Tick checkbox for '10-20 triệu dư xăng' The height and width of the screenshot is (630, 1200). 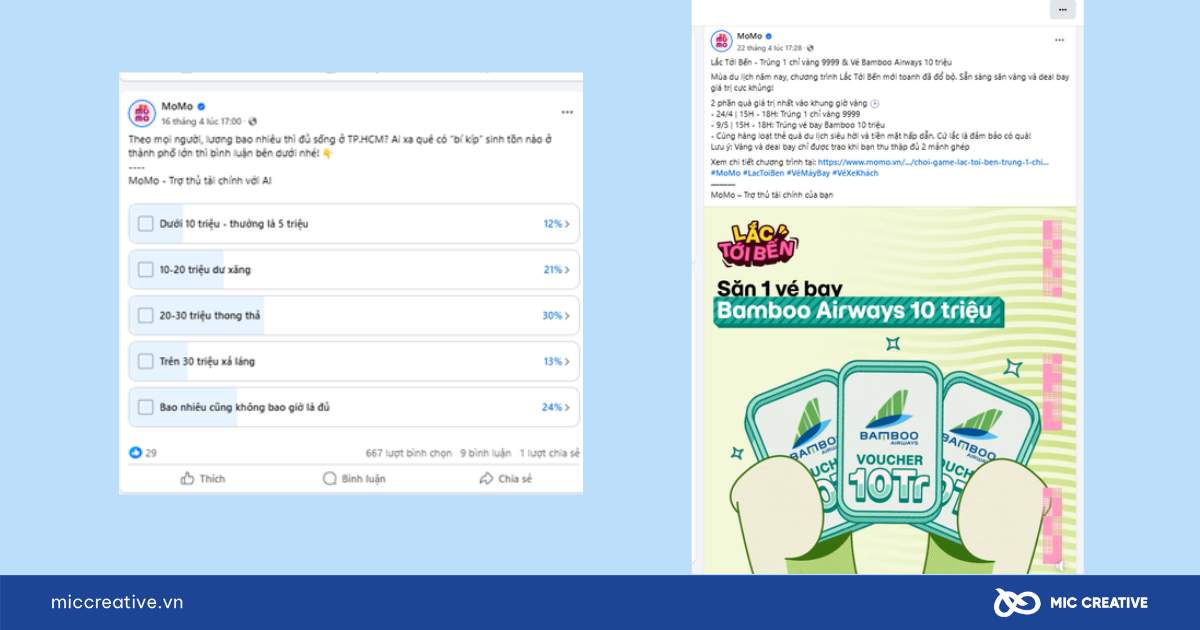(146, 270)
